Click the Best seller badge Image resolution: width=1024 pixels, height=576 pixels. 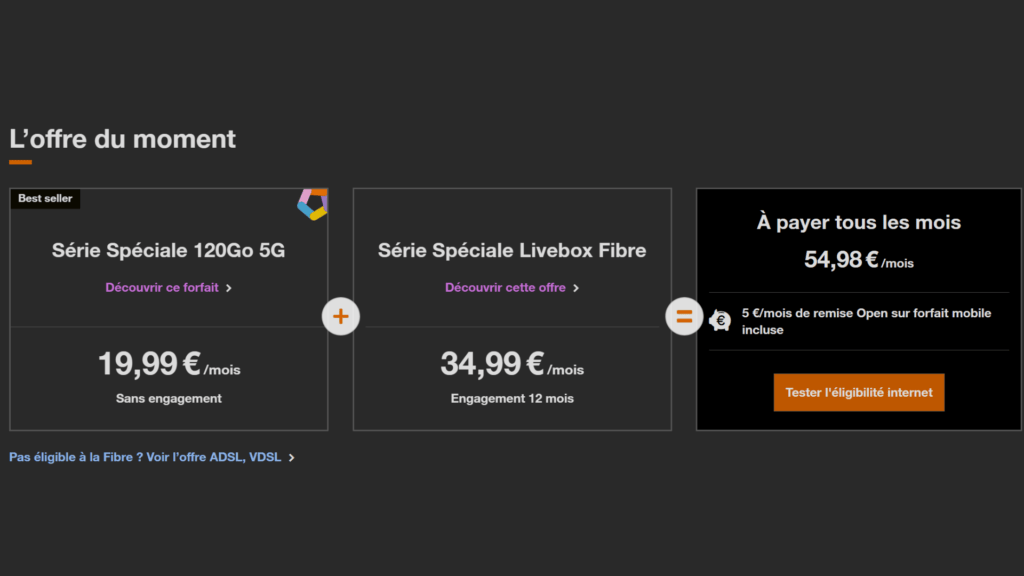tap(45, 199)
